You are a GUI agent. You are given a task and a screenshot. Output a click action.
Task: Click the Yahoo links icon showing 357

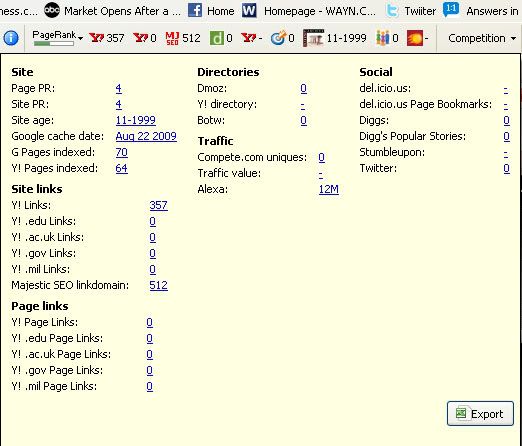tap(96, 38)
